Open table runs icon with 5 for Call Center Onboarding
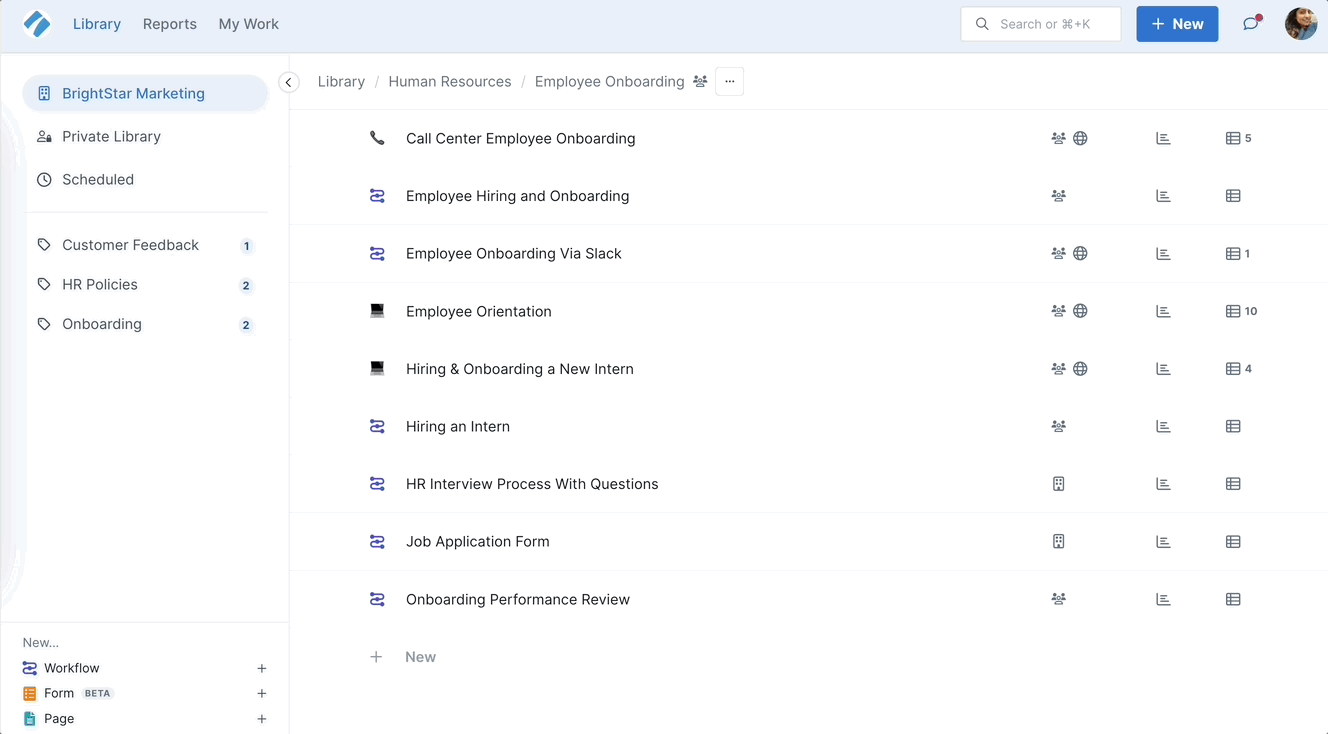 pyautogui.click(x=1238, y=139)
